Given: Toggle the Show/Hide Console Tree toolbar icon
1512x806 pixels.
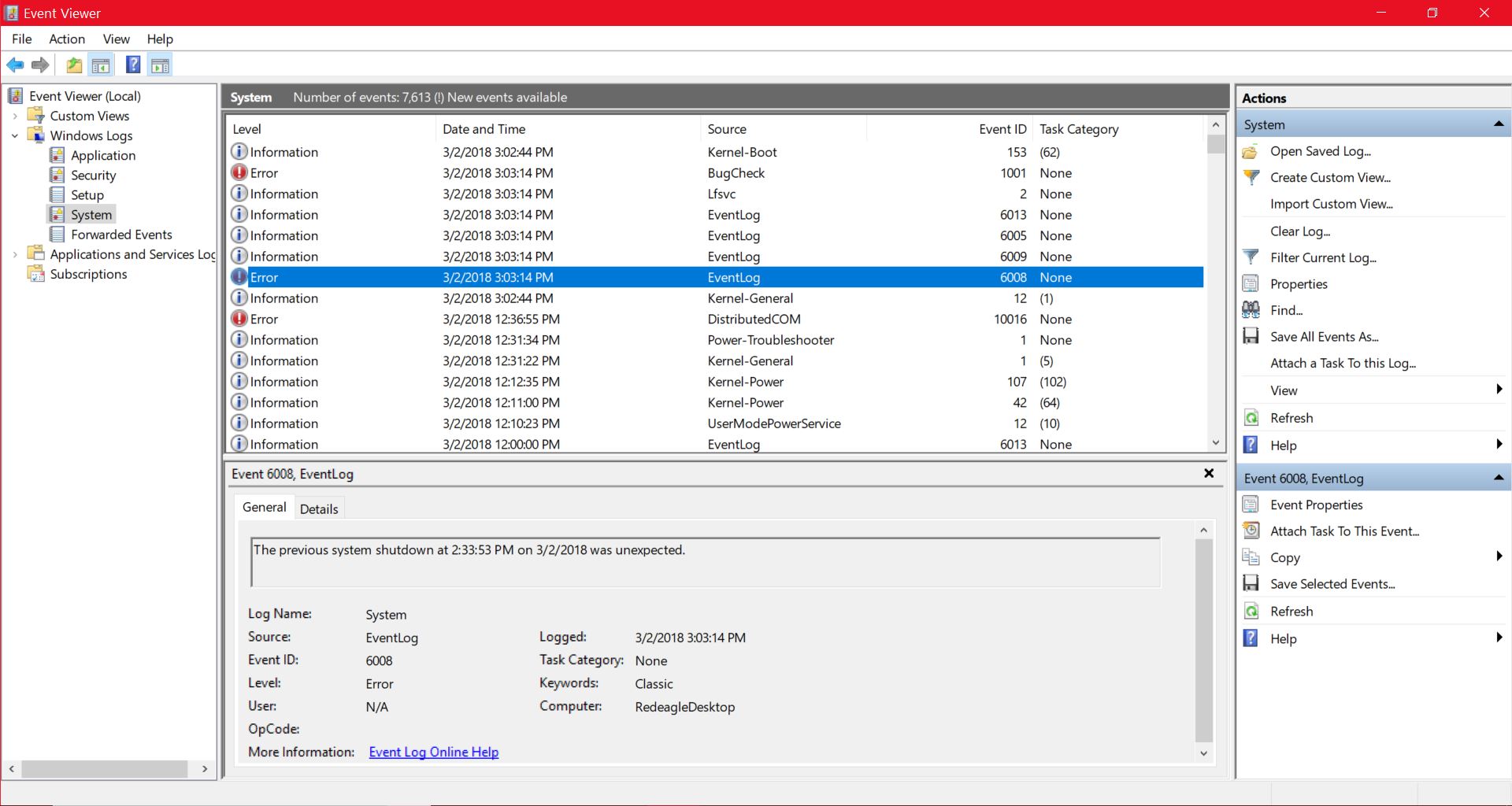Looking at the screenshot, I should (101, 65).
